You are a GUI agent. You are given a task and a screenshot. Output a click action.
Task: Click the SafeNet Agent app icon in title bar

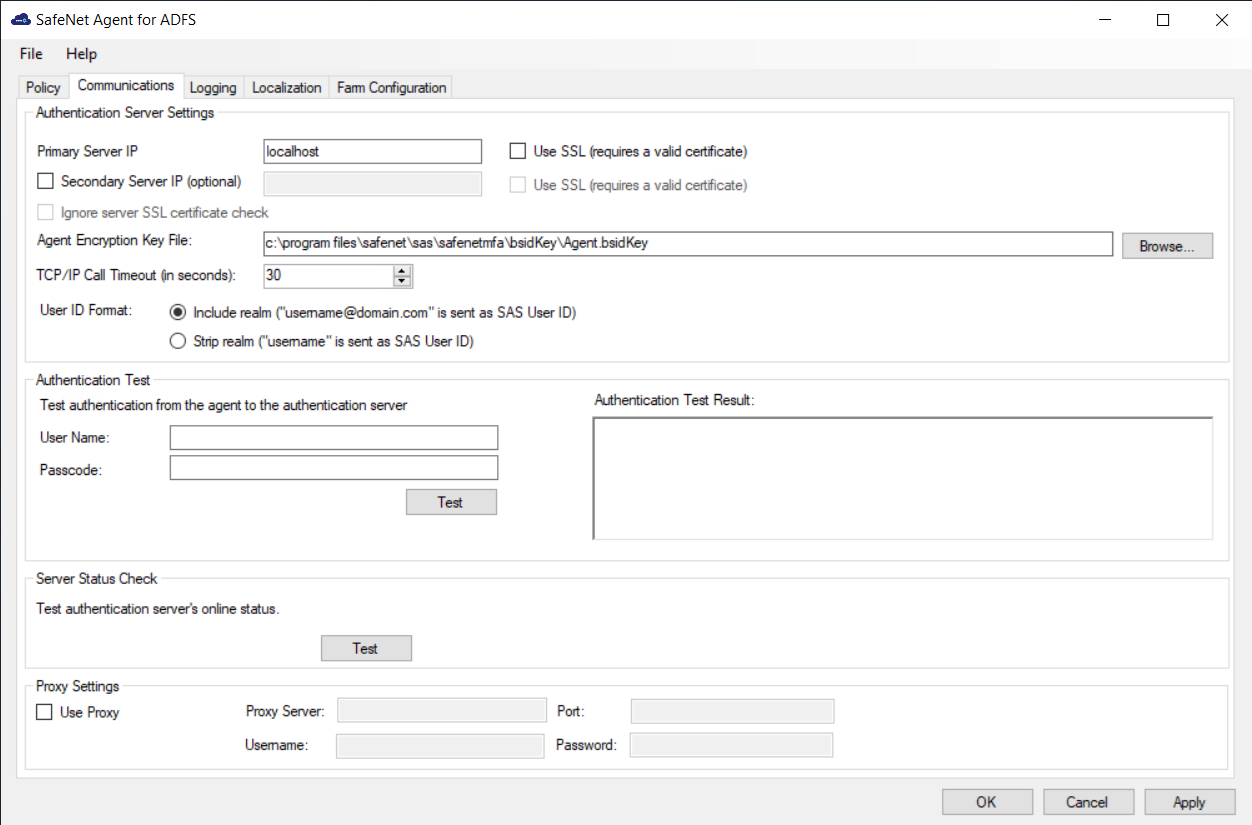tap(20, 20)
